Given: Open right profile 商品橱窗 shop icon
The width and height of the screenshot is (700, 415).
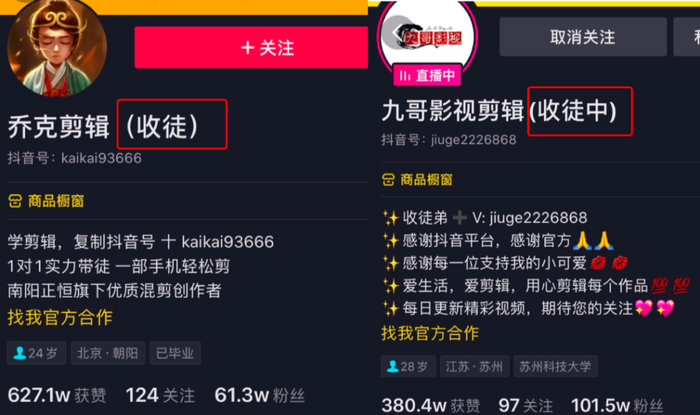Looking at the screenshot, I should click(x=388, y=180).
